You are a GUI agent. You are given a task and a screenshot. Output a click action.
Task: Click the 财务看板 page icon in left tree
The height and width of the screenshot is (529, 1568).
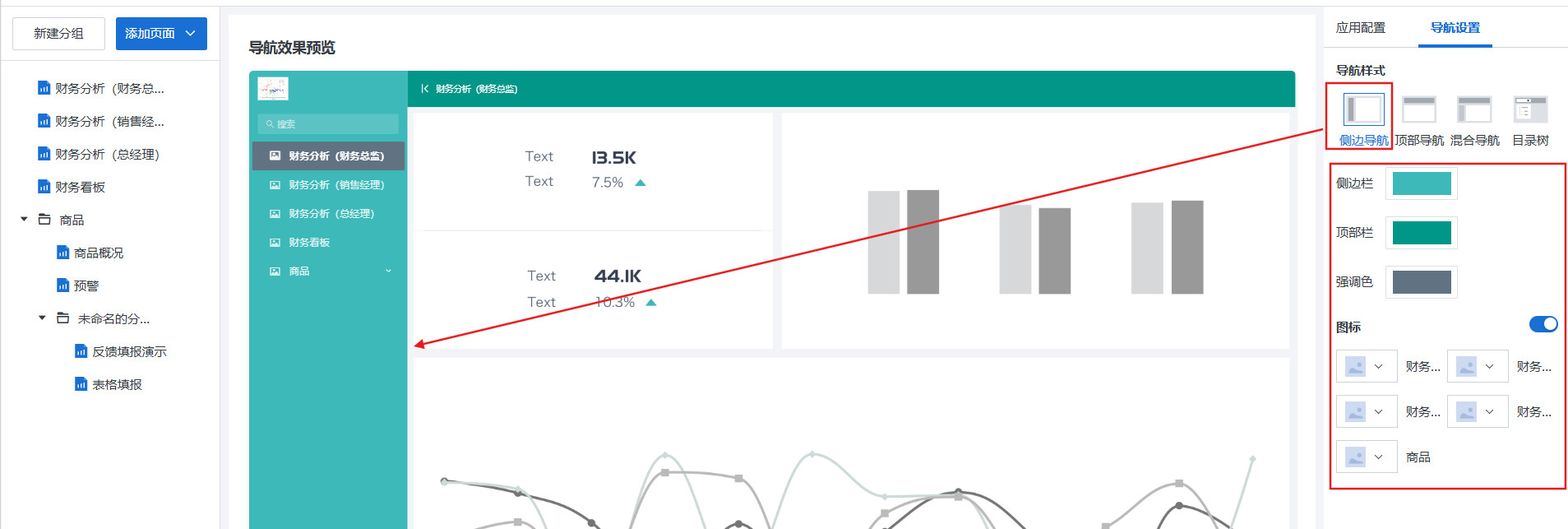(44, 187)
